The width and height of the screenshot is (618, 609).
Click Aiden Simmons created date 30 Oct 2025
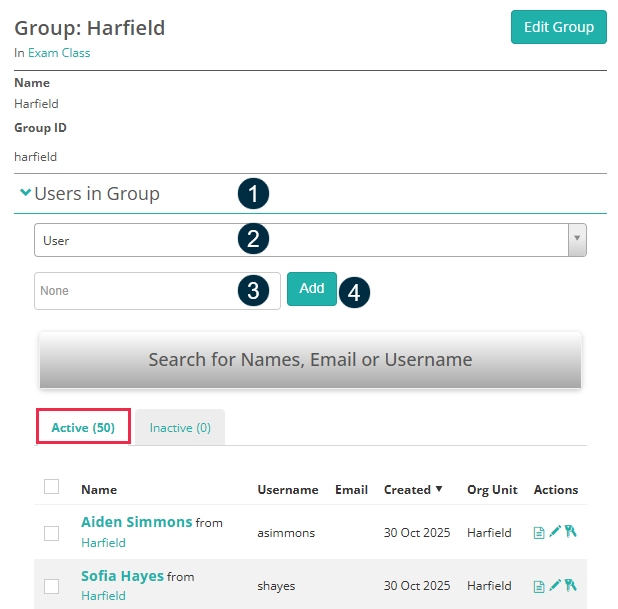(x=417, y=533)
